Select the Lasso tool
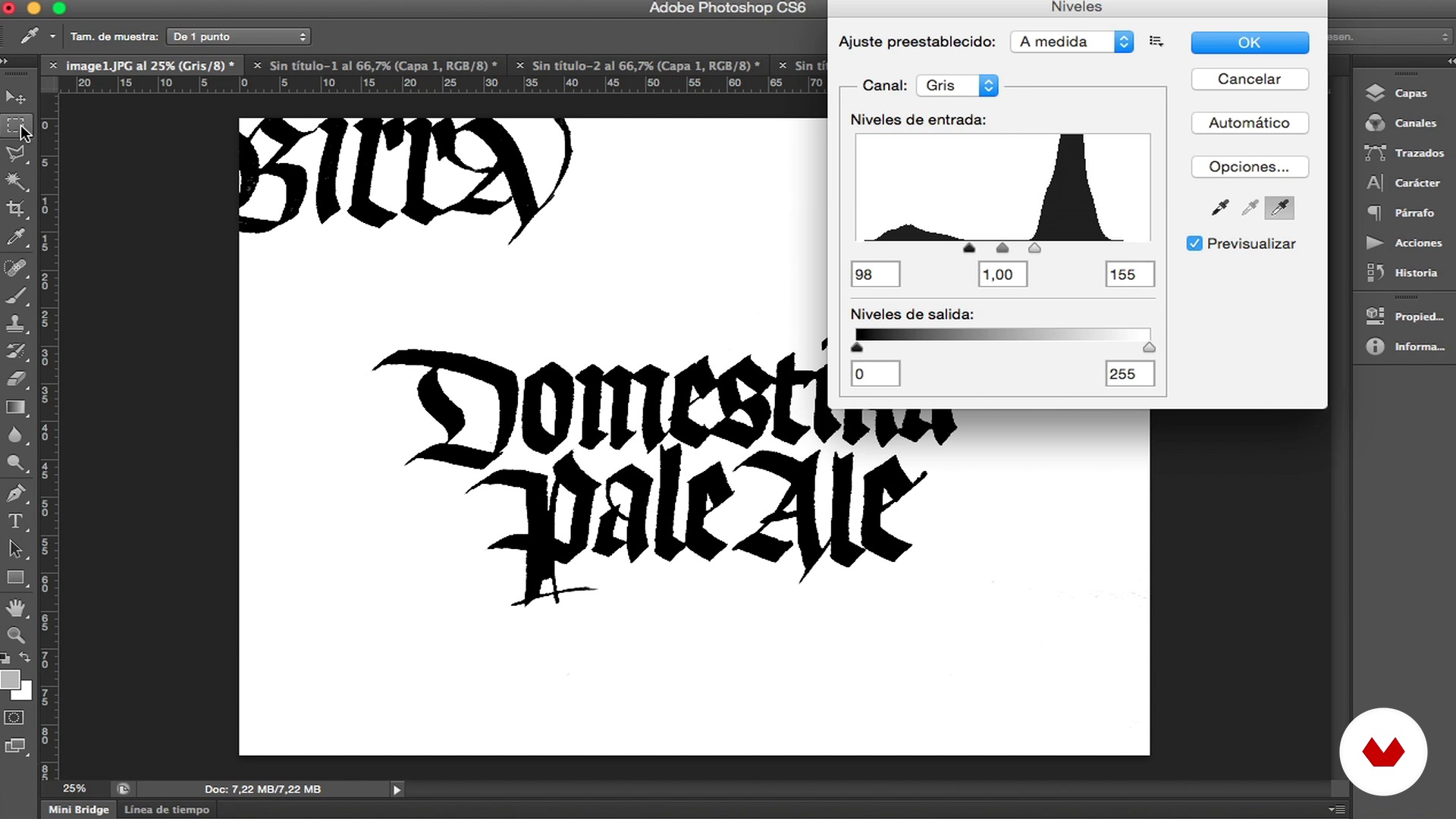 (15, 153)
